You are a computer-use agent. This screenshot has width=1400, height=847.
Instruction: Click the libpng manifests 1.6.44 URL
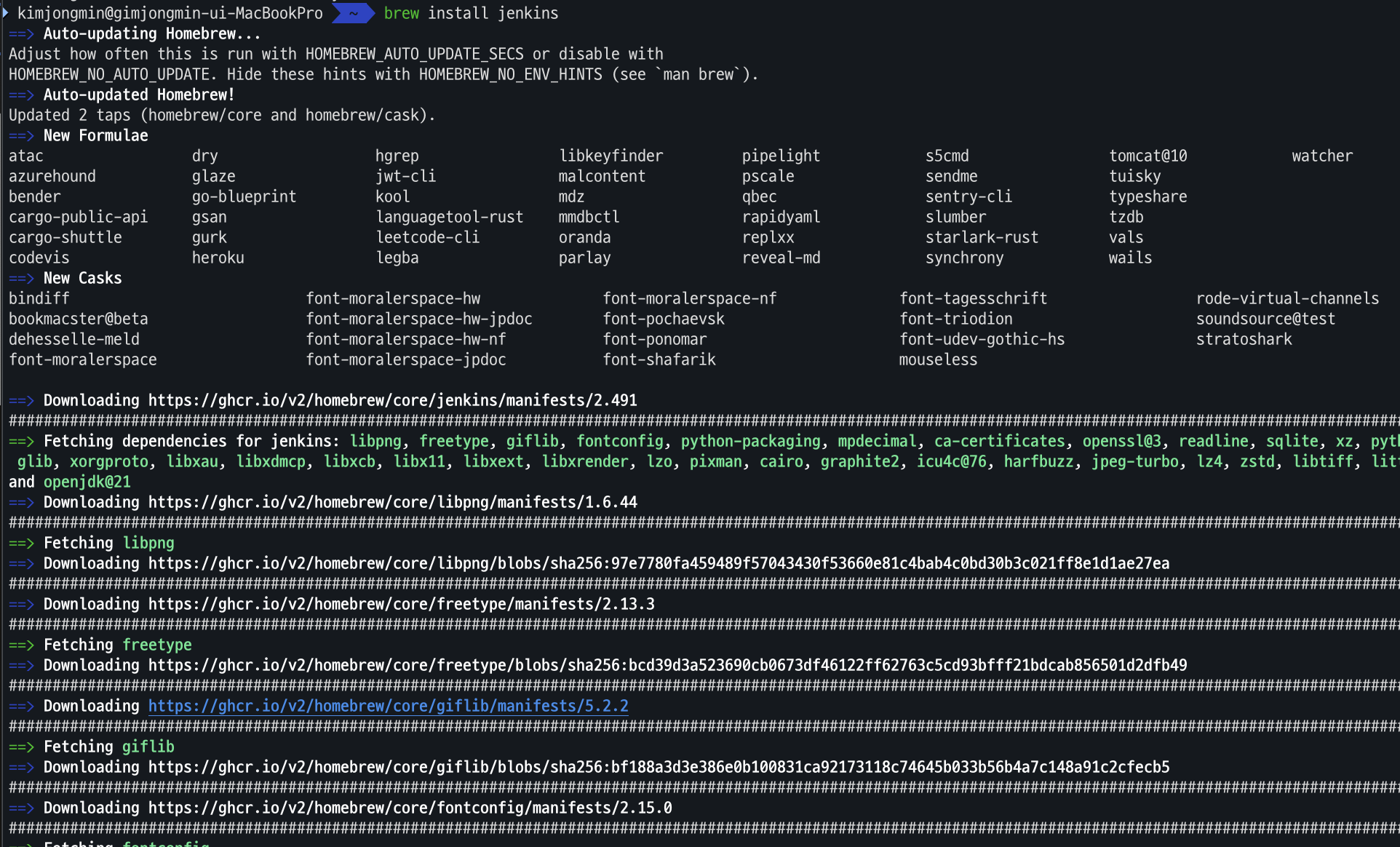coord(392,502)
